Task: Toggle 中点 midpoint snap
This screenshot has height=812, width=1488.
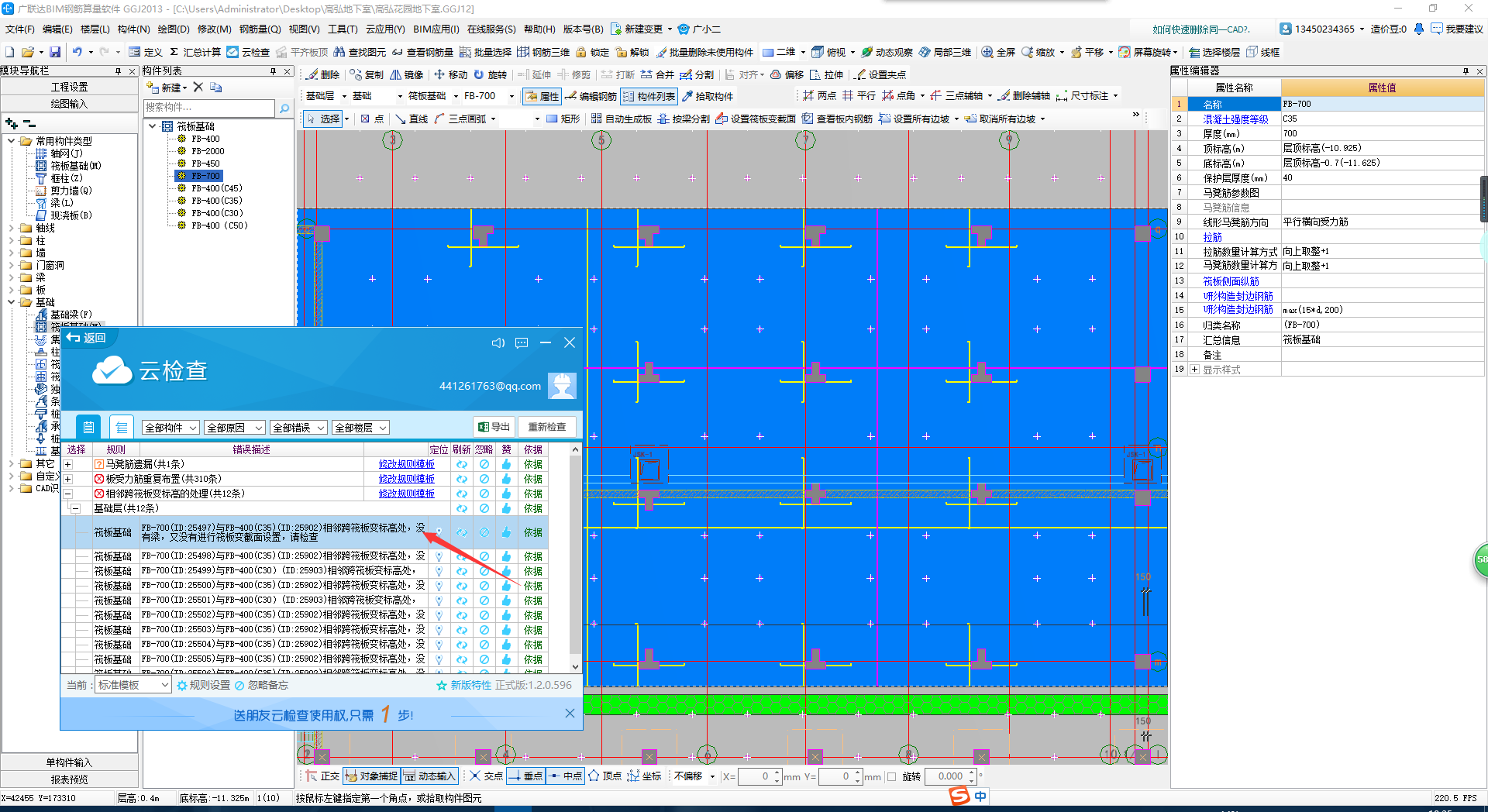Action: click(565, 776)
